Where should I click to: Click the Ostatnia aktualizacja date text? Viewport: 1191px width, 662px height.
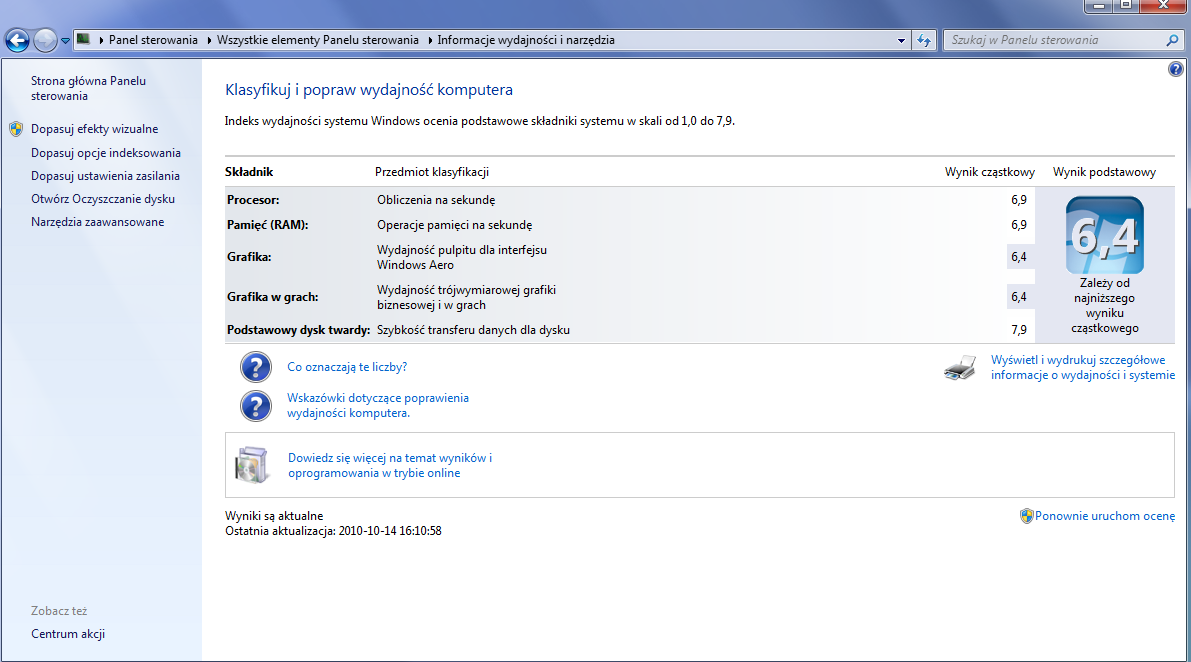(333, 531)
